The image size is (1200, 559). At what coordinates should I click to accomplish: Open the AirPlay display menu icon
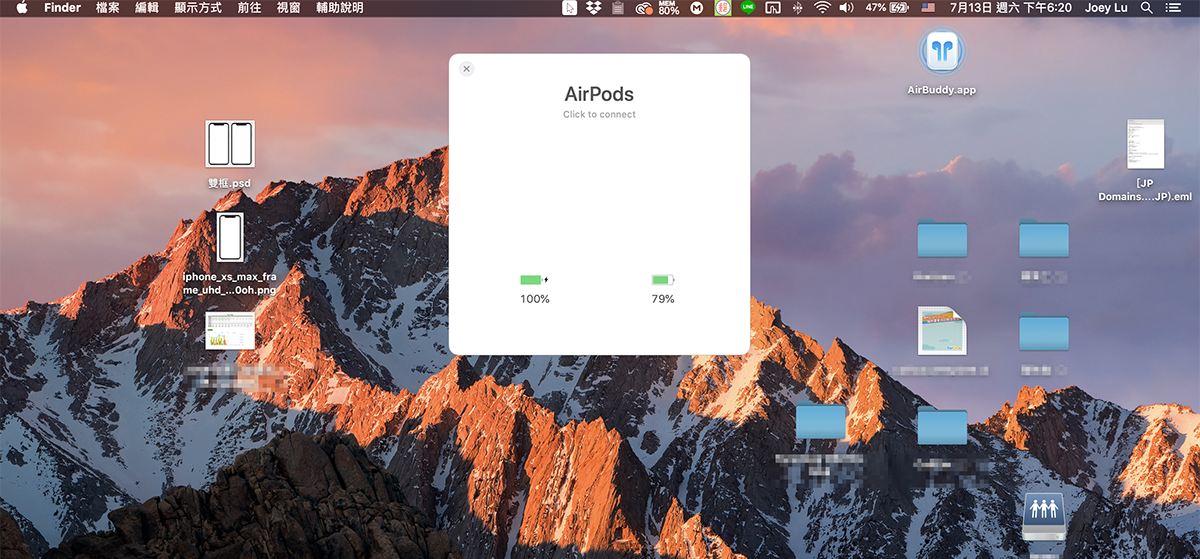pos(773,8)
